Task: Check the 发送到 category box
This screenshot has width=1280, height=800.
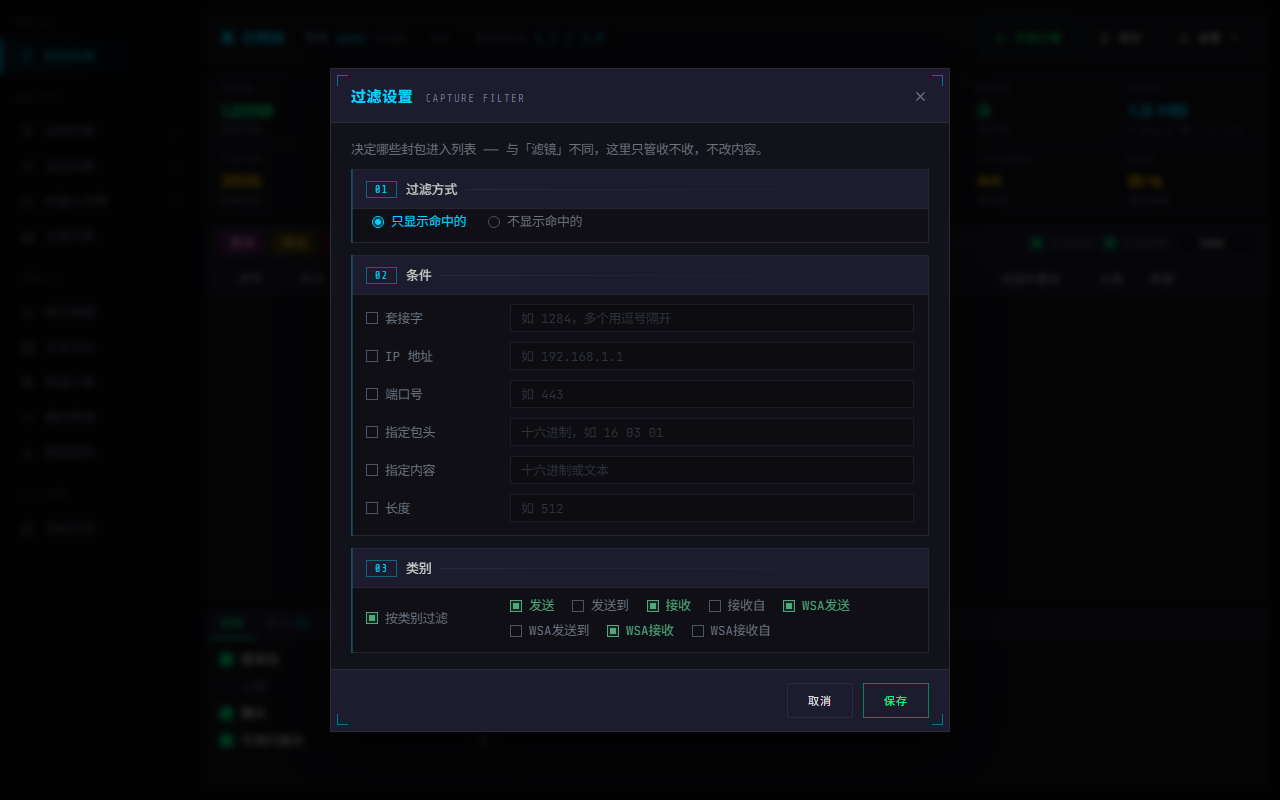Action: tap(578, 606)
